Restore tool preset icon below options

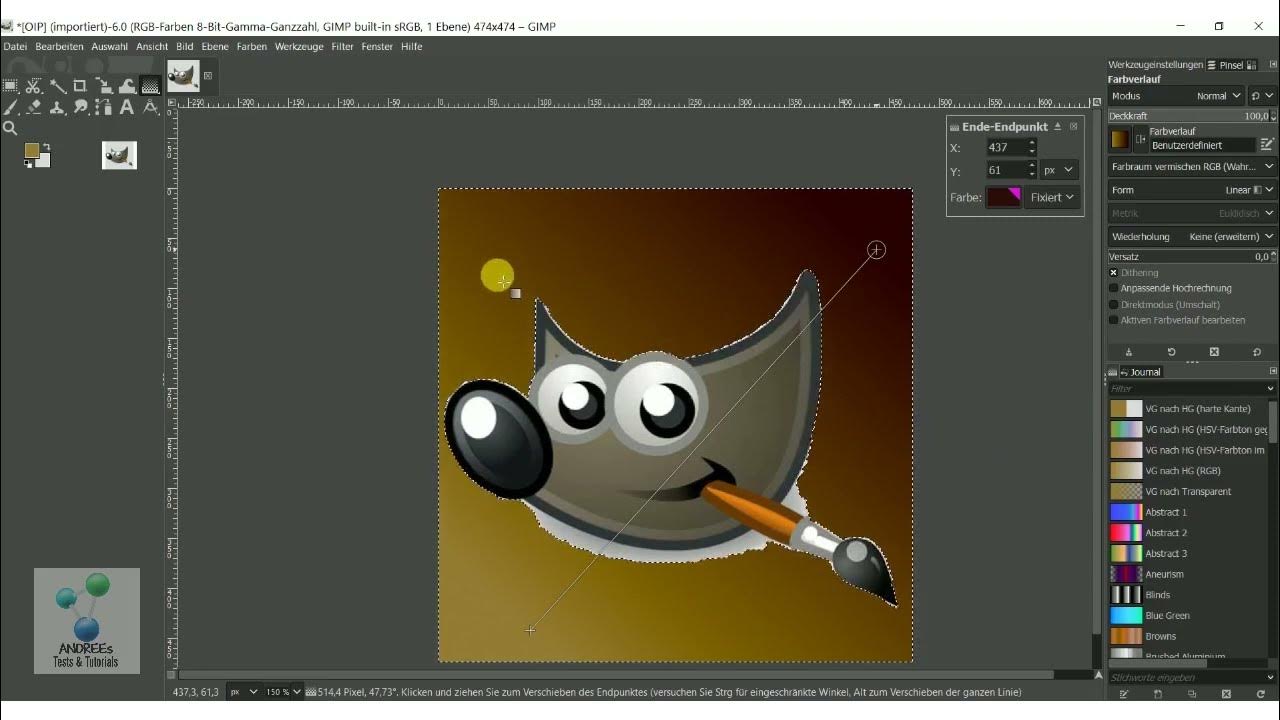(x=1171, y=352)
